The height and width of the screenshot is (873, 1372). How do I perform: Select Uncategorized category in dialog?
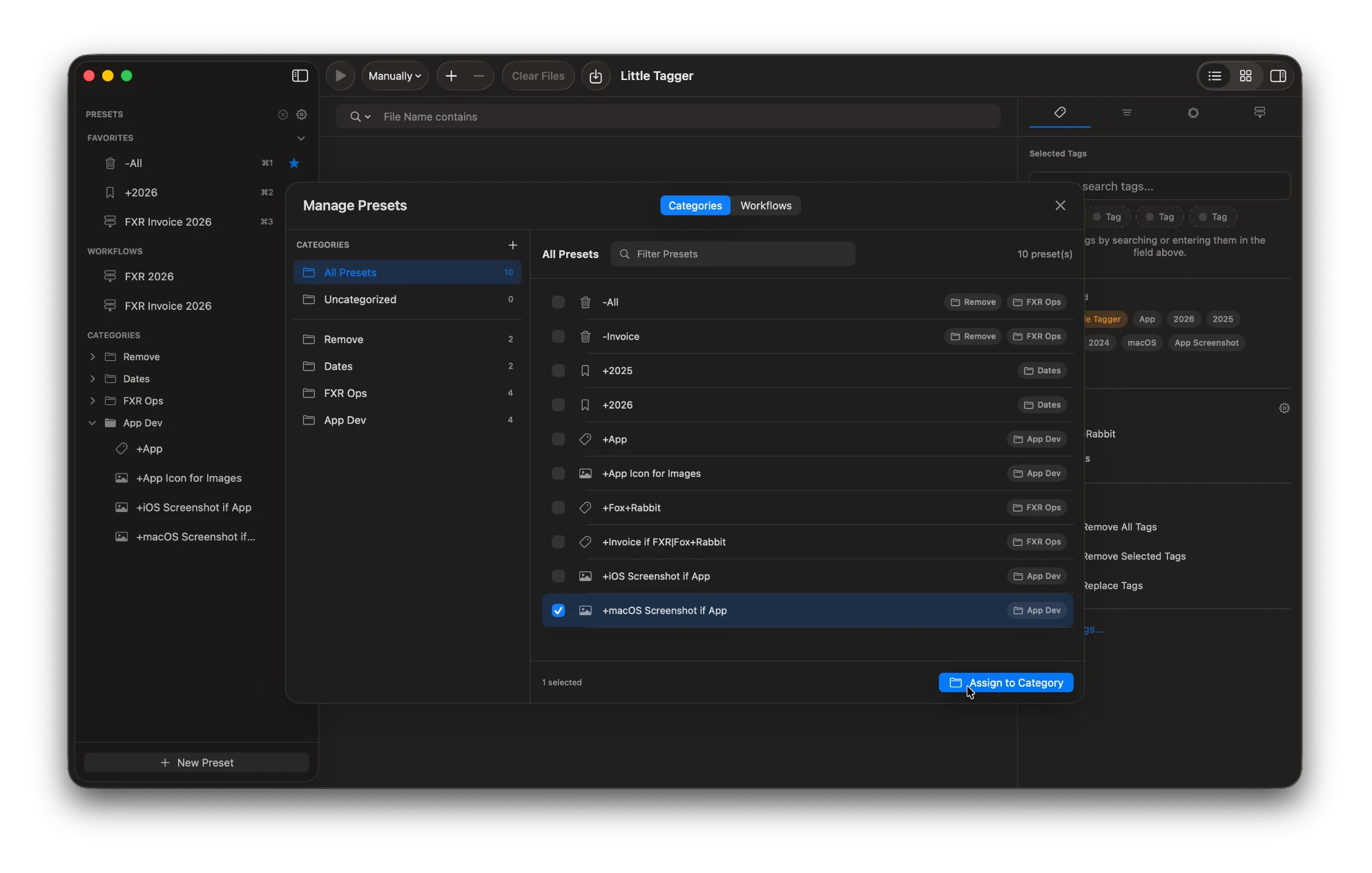[x=407, y=300]
